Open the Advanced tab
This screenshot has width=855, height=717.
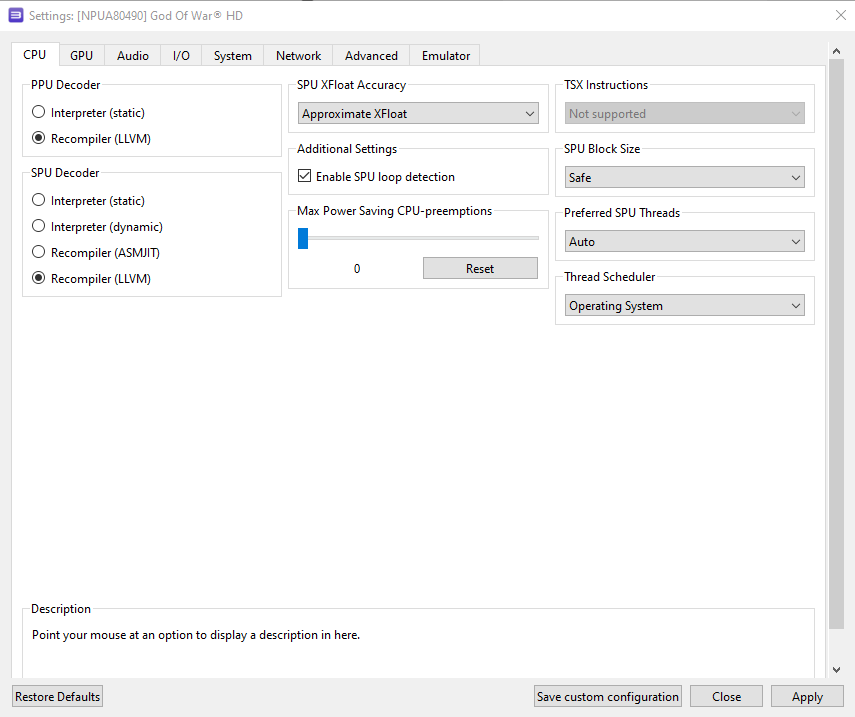point(371,56)
